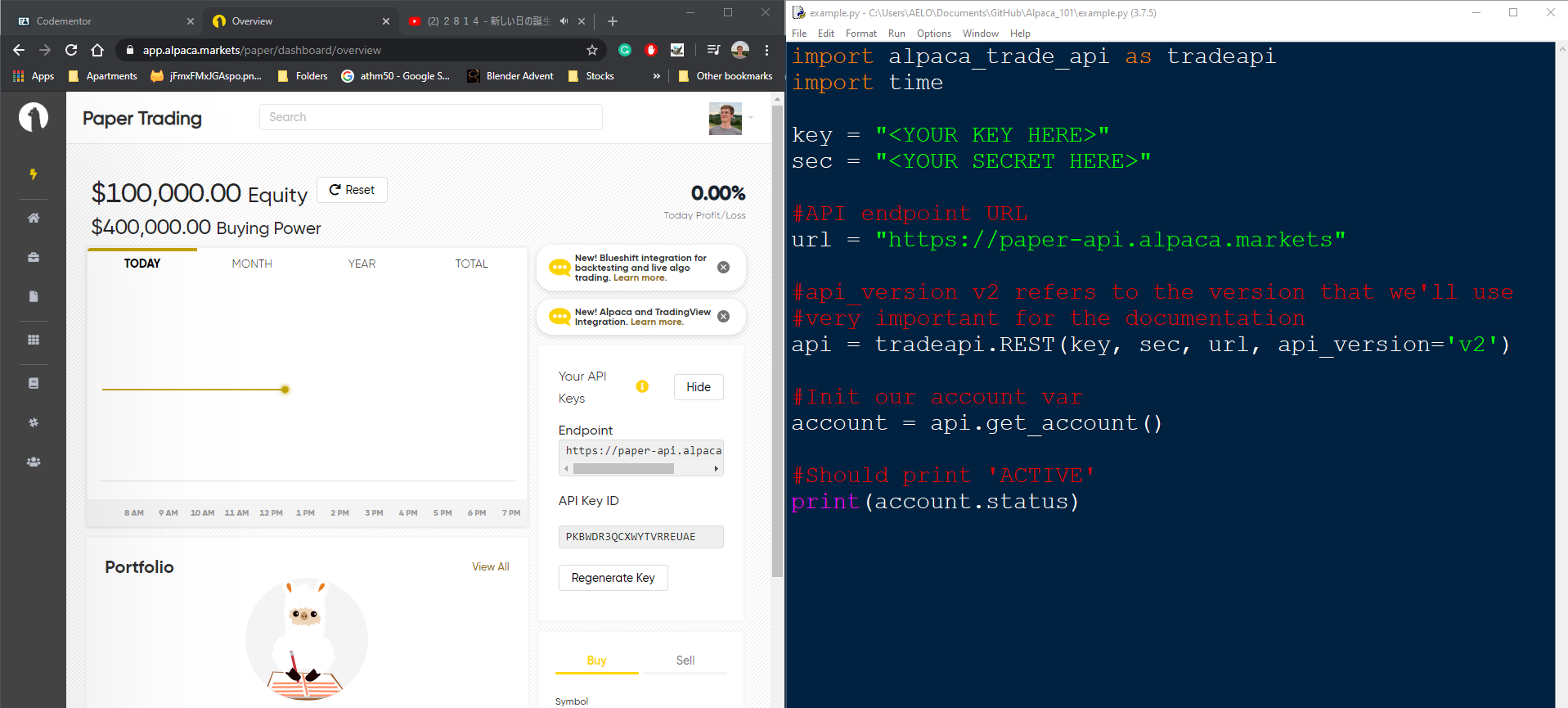Expand the user avatar dropdown arrow
1568x708 pixels.
click(751, 118)
